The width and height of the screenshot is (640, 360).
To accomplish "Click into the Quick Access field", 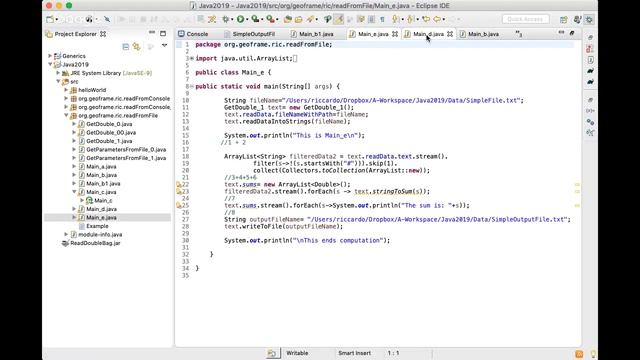I will [x=525, y=19].
